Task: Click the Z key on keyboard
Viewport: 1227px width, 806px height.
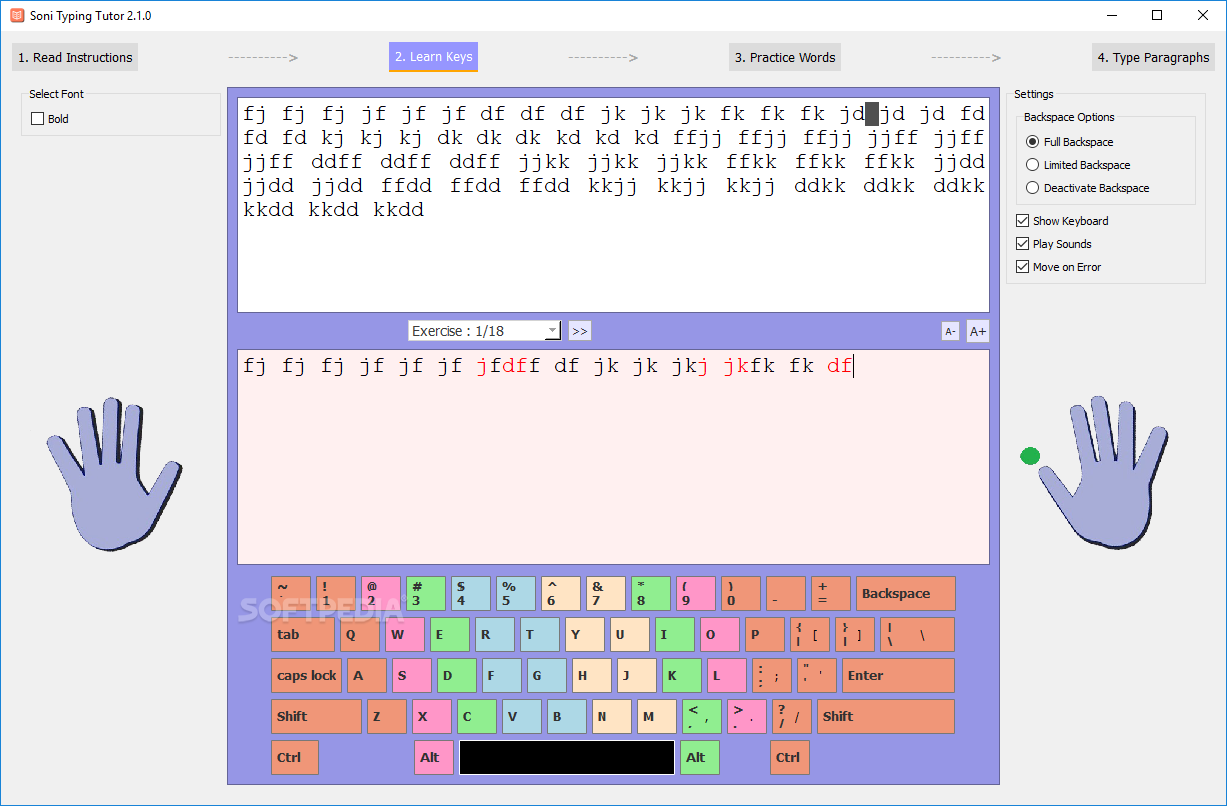Action: click(x=387, y=716)
